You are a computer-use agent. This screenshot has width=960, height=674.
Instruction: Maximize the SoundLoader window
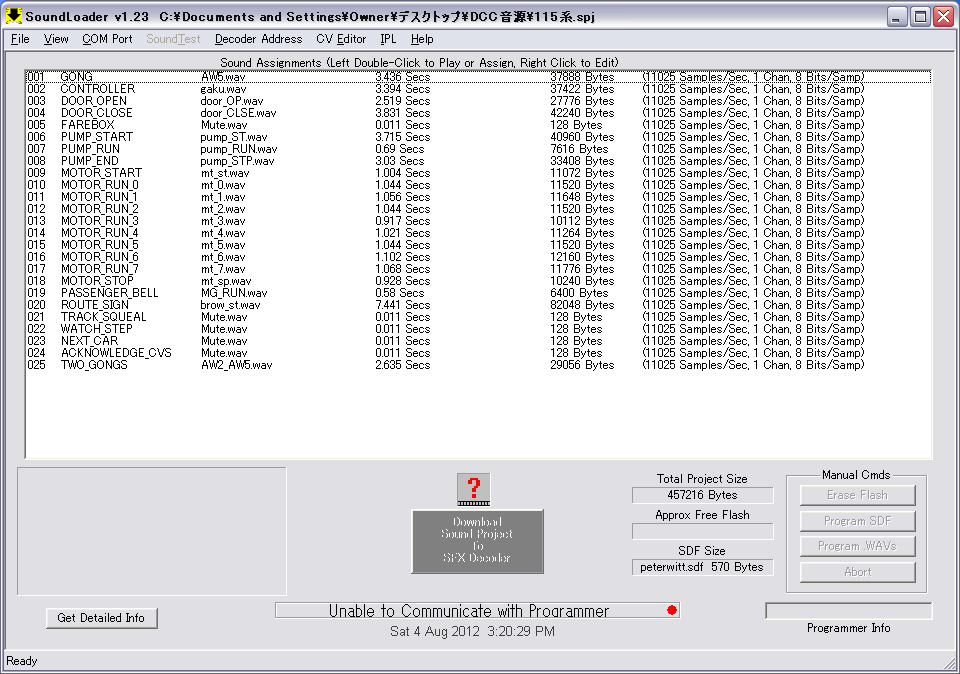pos(920,17)
